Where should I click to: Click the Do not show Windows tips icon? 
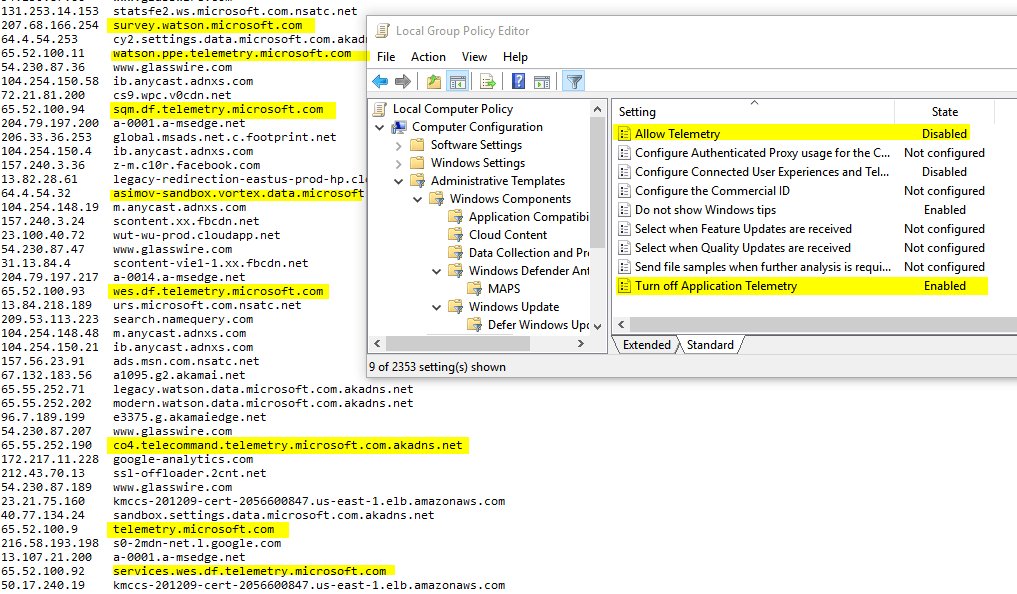(x=624, y=209)
